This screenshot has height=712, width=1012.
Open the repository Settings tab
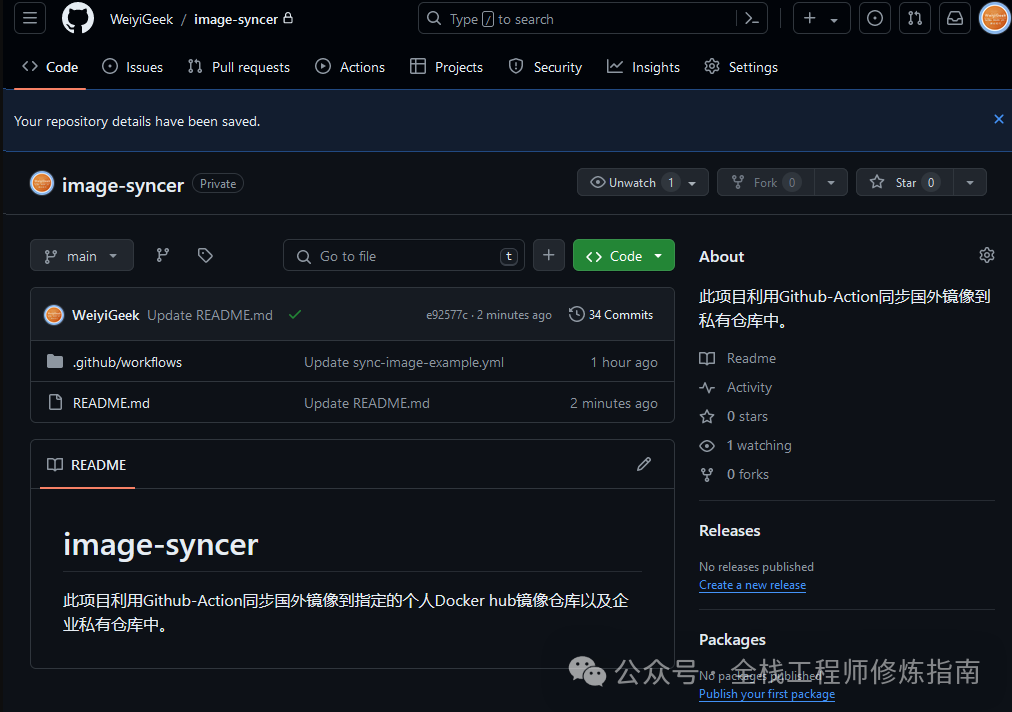(741, 67)
